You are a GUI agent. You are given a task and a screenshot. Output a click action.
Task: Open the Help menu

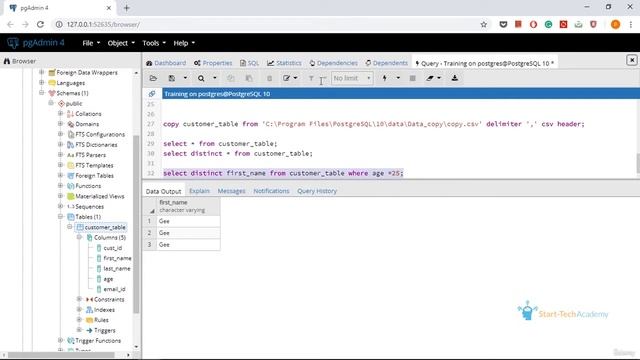click(184, 43)
